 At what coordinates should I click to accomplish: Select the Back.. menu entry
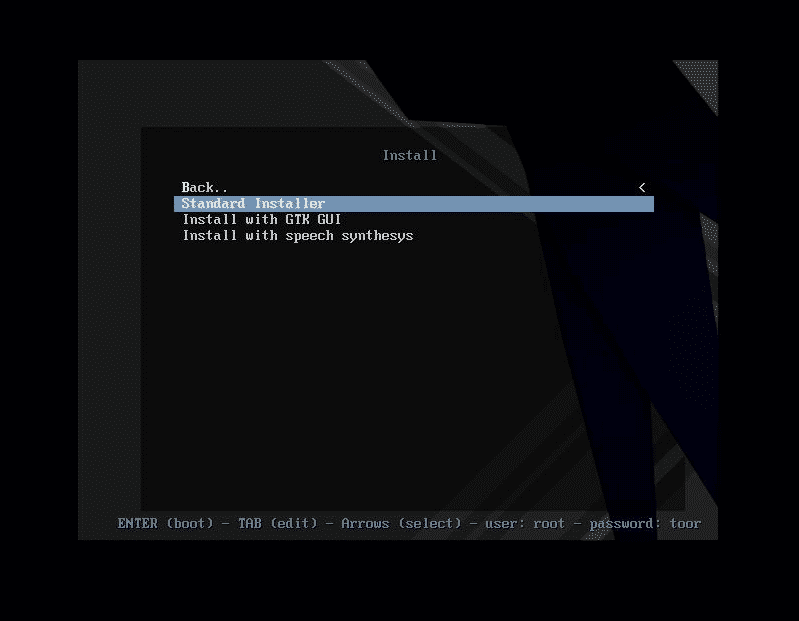click(205, 187)
